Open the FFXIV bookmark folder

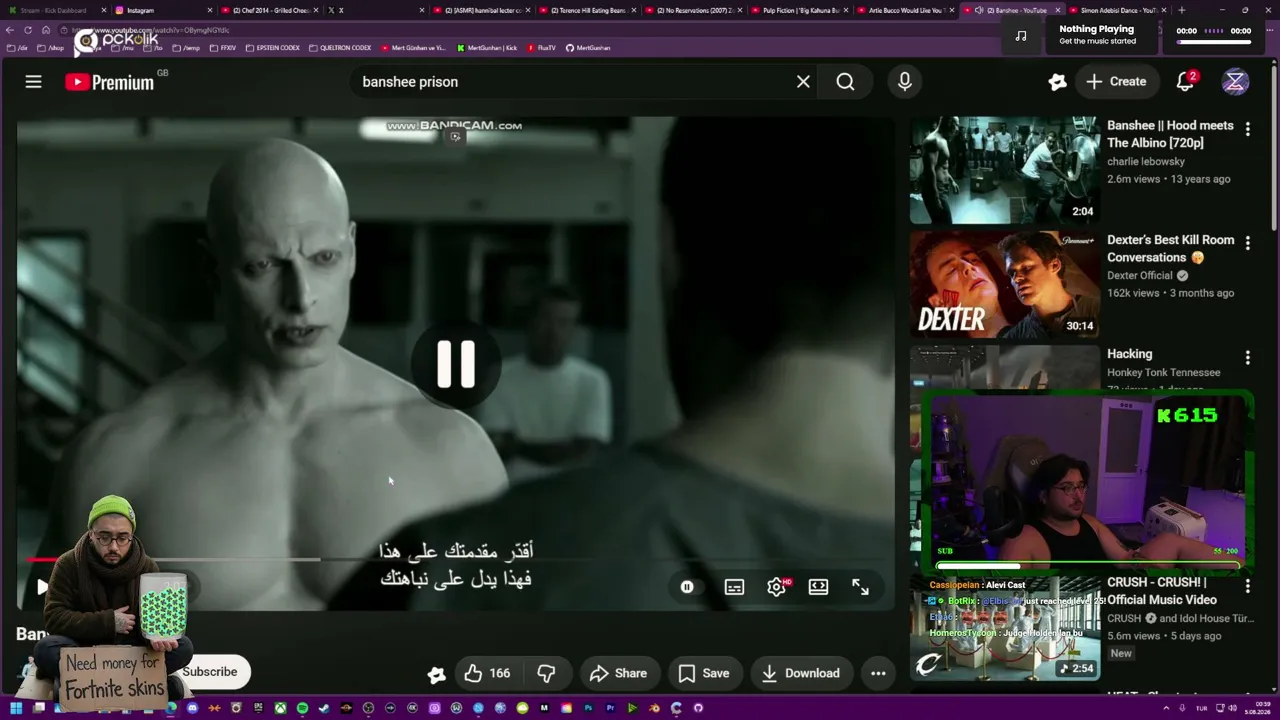coord(222,48)
